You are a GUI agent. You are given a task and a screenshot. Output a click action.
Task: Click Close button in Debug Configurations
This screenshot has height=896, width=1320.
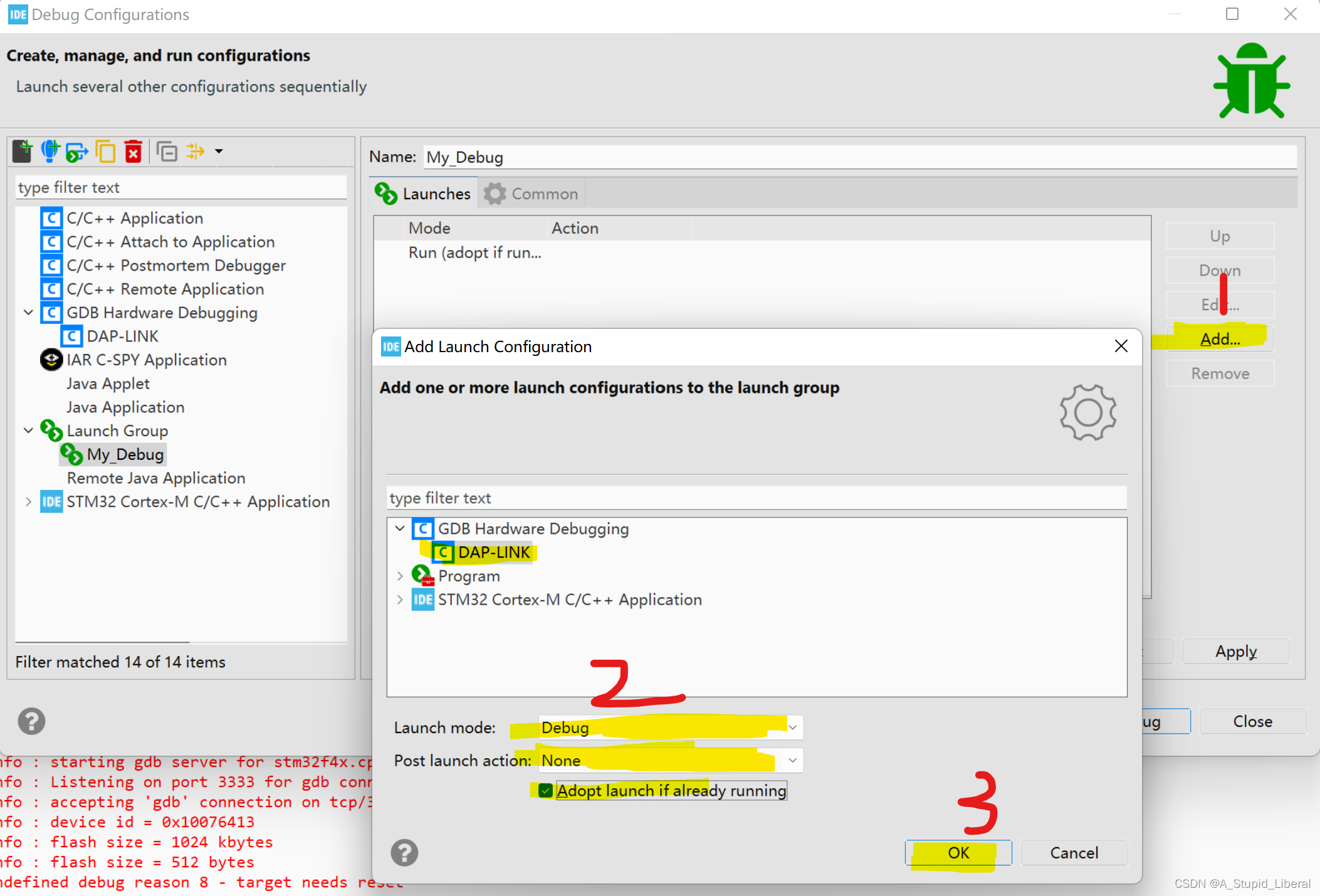coord(1252,721)
